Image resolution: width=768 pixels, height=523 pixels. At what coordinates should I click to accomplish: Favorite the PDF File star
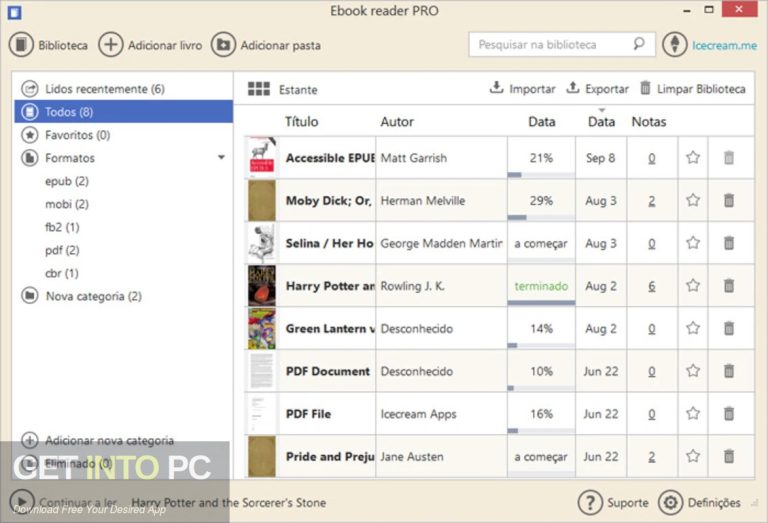point(693,413)
